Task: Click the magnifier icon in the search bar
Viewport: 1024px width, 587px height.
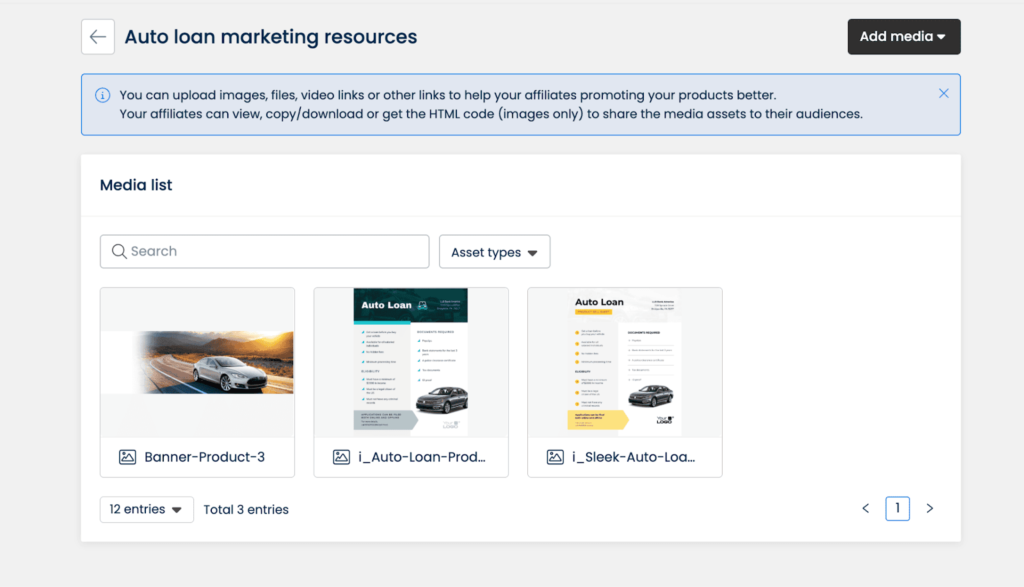Action: (x=119, y=251)
